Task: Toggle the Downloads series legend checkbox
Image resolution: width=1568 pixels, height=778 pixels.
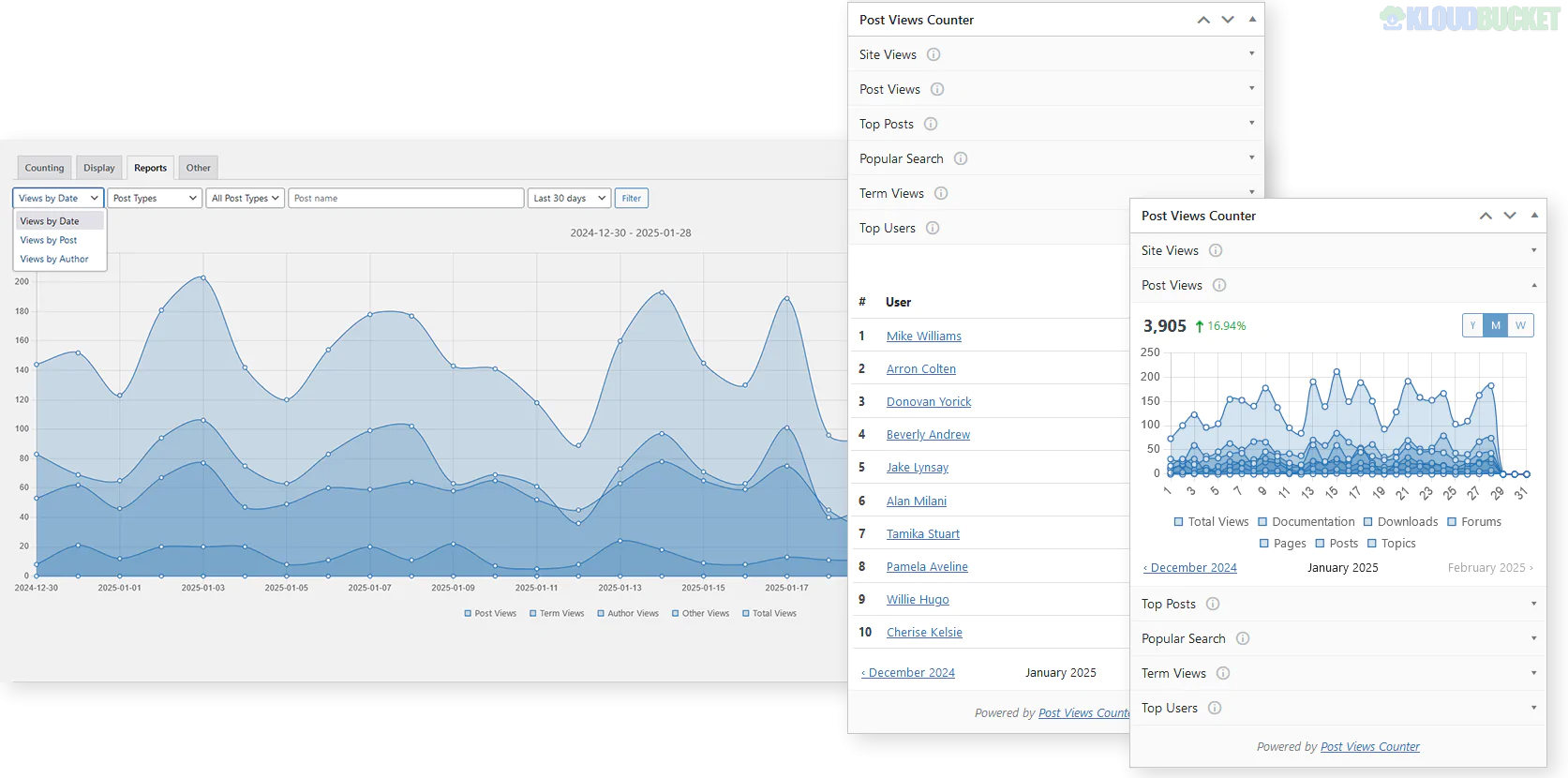Action: [x=1368, y=522]
